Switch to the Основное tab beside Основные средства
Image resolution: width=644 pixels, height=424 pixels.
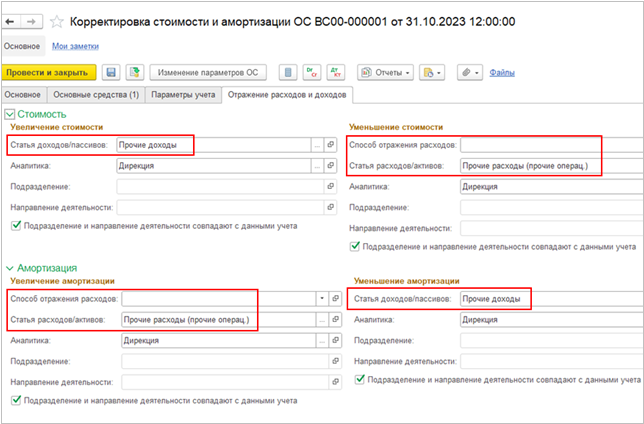coord(23,95)
